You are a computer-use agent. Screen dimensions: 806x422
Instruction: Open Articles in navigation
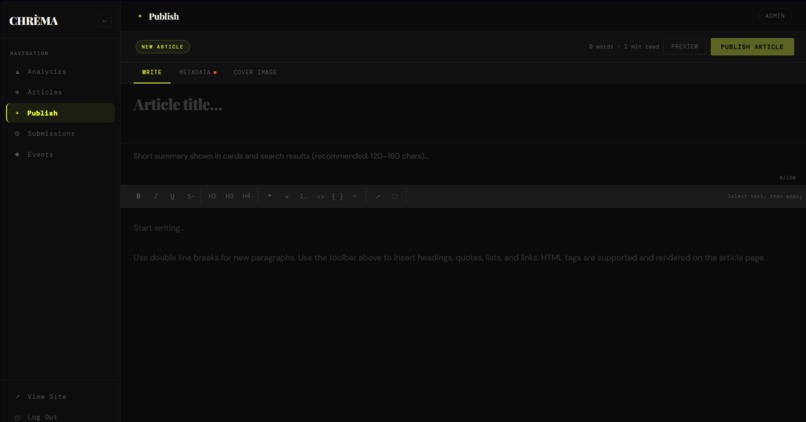pyautogui.click(x=60, y=92)
